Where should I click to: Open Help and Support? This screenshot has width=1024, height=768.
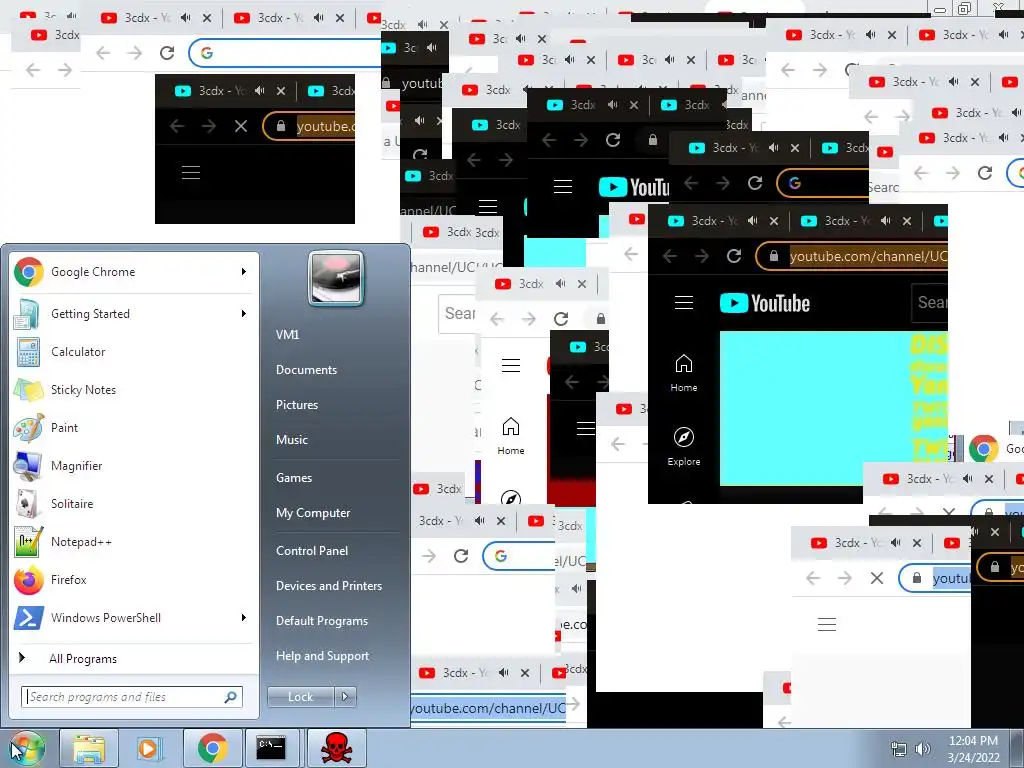pos(323,656)
